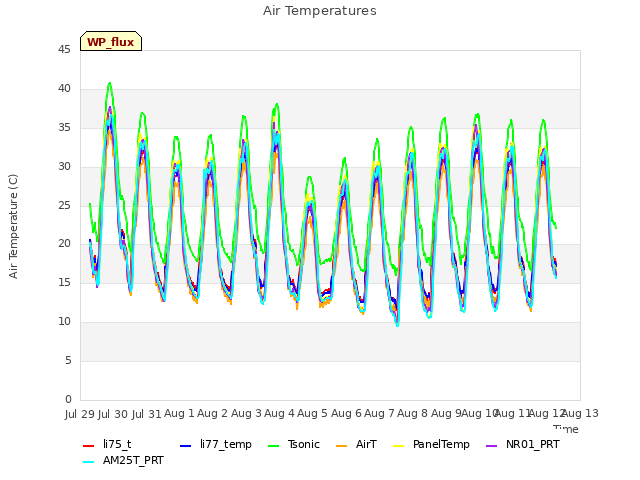The image size is (640, 480).
Task: Toggle the PanelTemp legend entry
Action: pos(431,444)
